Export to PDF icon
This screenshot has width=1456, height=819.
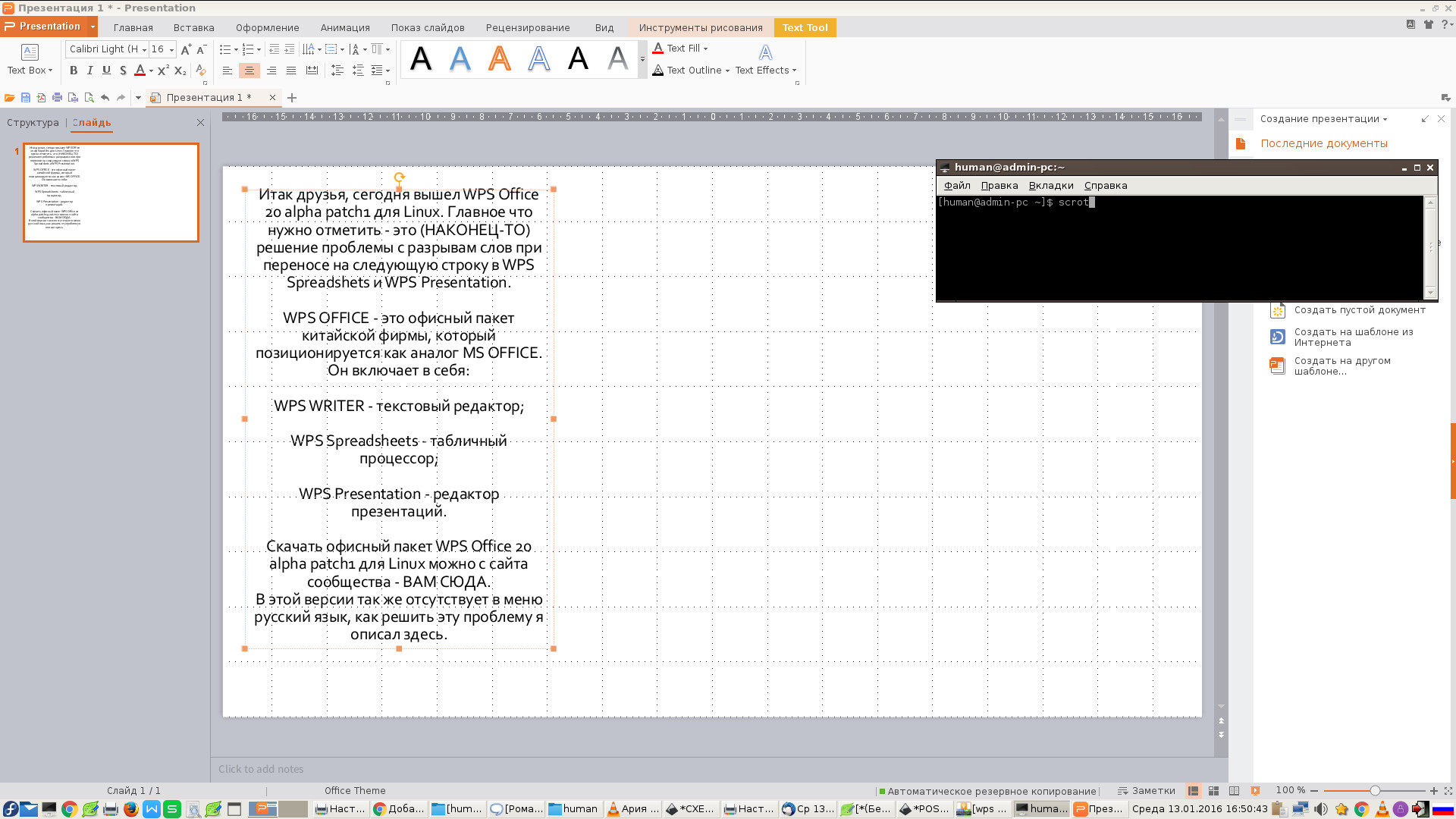[41, 98]
